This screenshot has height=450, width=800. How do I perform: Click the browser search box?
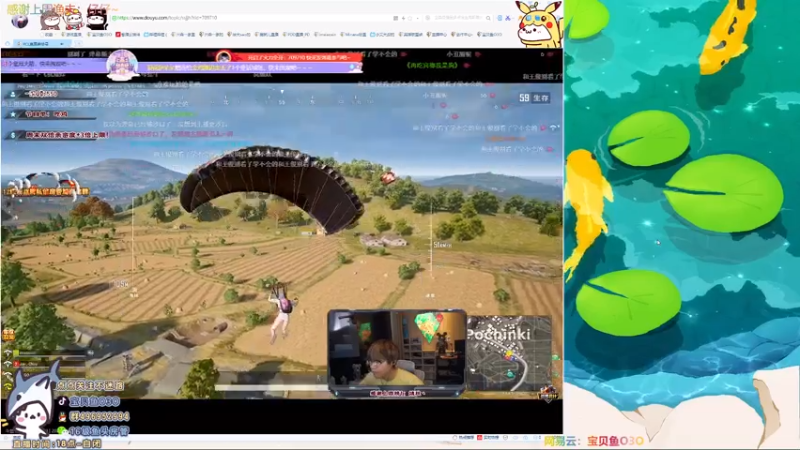(457, 18)
